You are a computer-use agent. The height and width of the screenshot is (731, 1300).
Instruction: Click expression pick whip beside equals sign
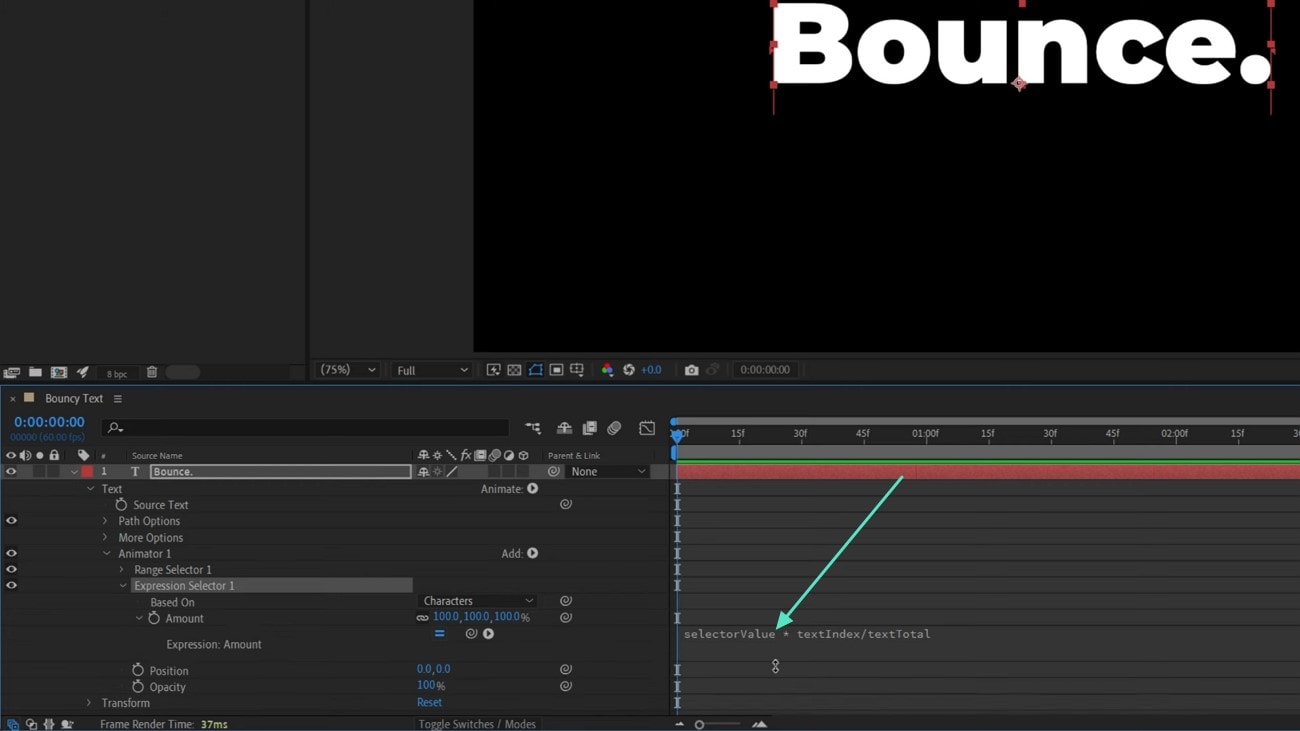click(x=471, y=634)
